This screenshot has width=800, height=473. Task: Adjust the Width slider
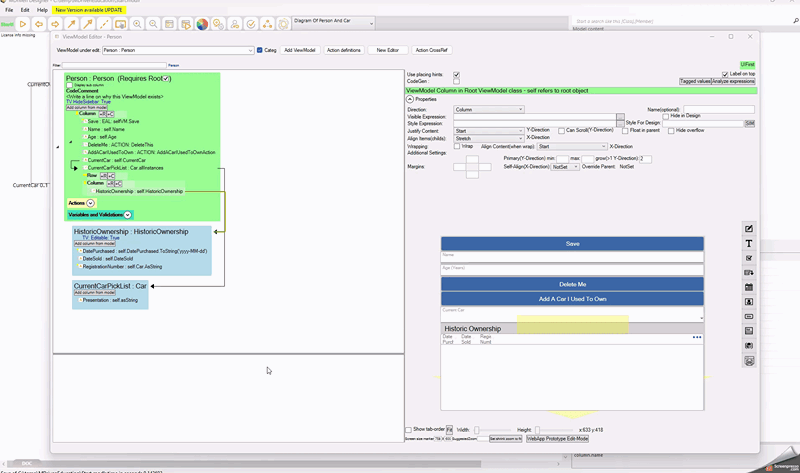(x=478, y=430)
